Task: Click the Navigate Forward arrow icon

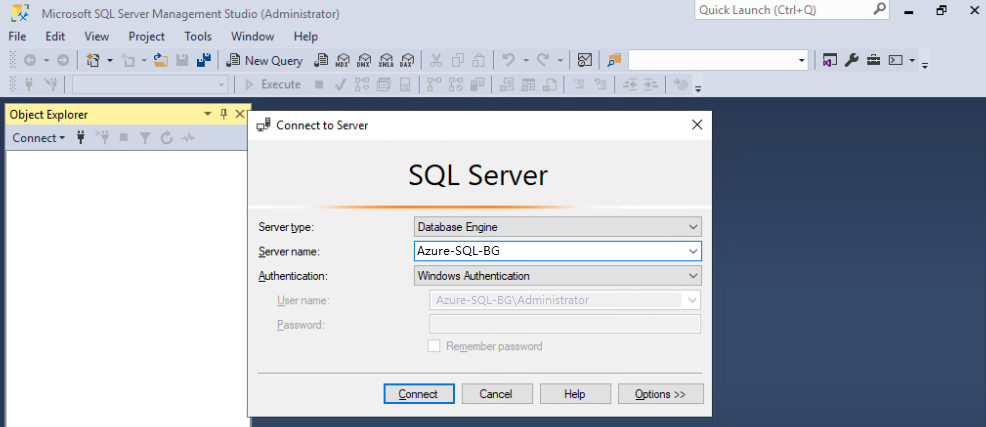Action: [63, 60]
